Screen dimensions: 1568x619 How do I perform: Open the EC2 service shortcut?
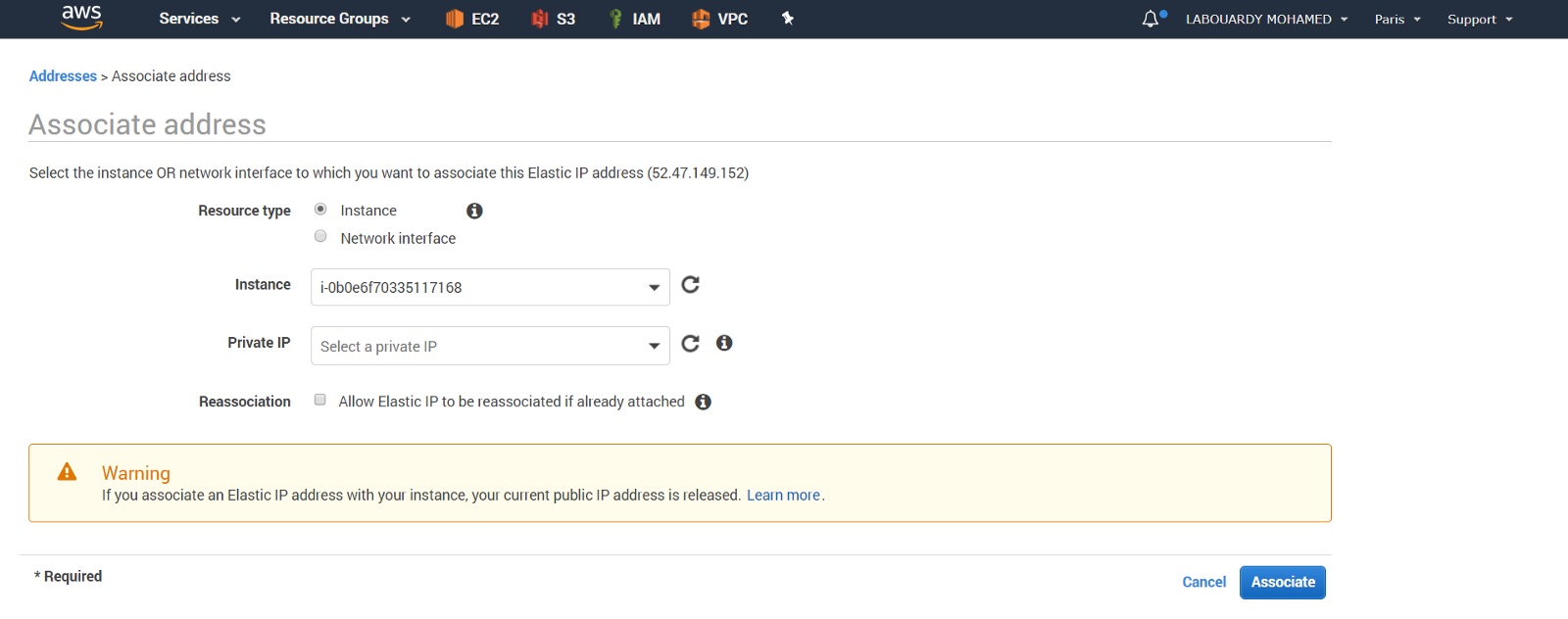point(472,19)
